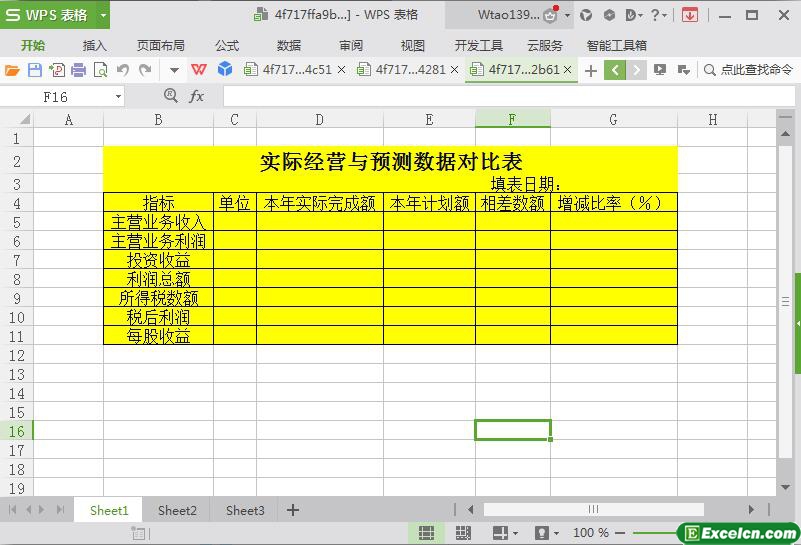Expand the Name Box dropdown arrow
801x545 pixels.
pos(118,97)
